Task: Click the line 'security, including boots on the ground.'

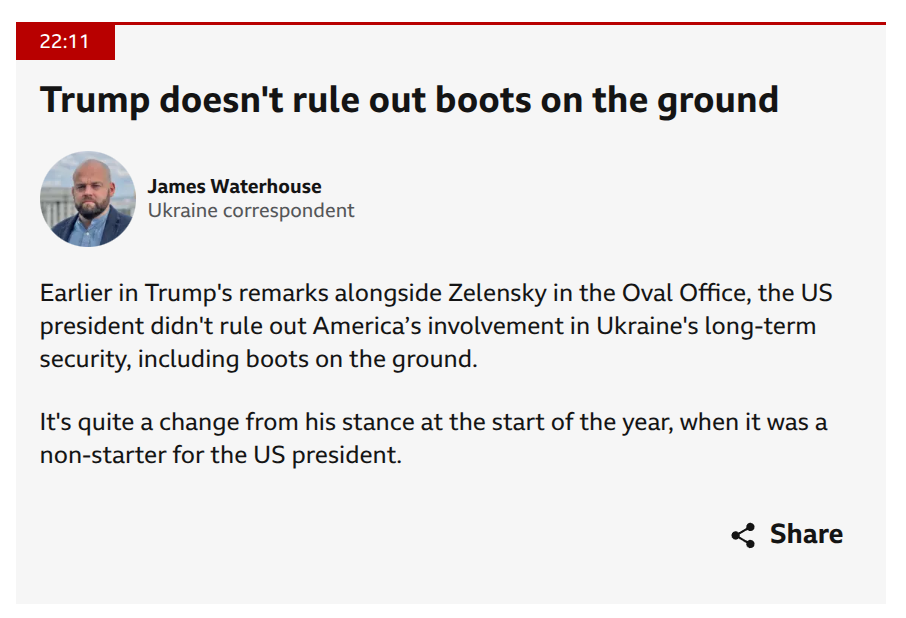Action: tap(258, 359)
